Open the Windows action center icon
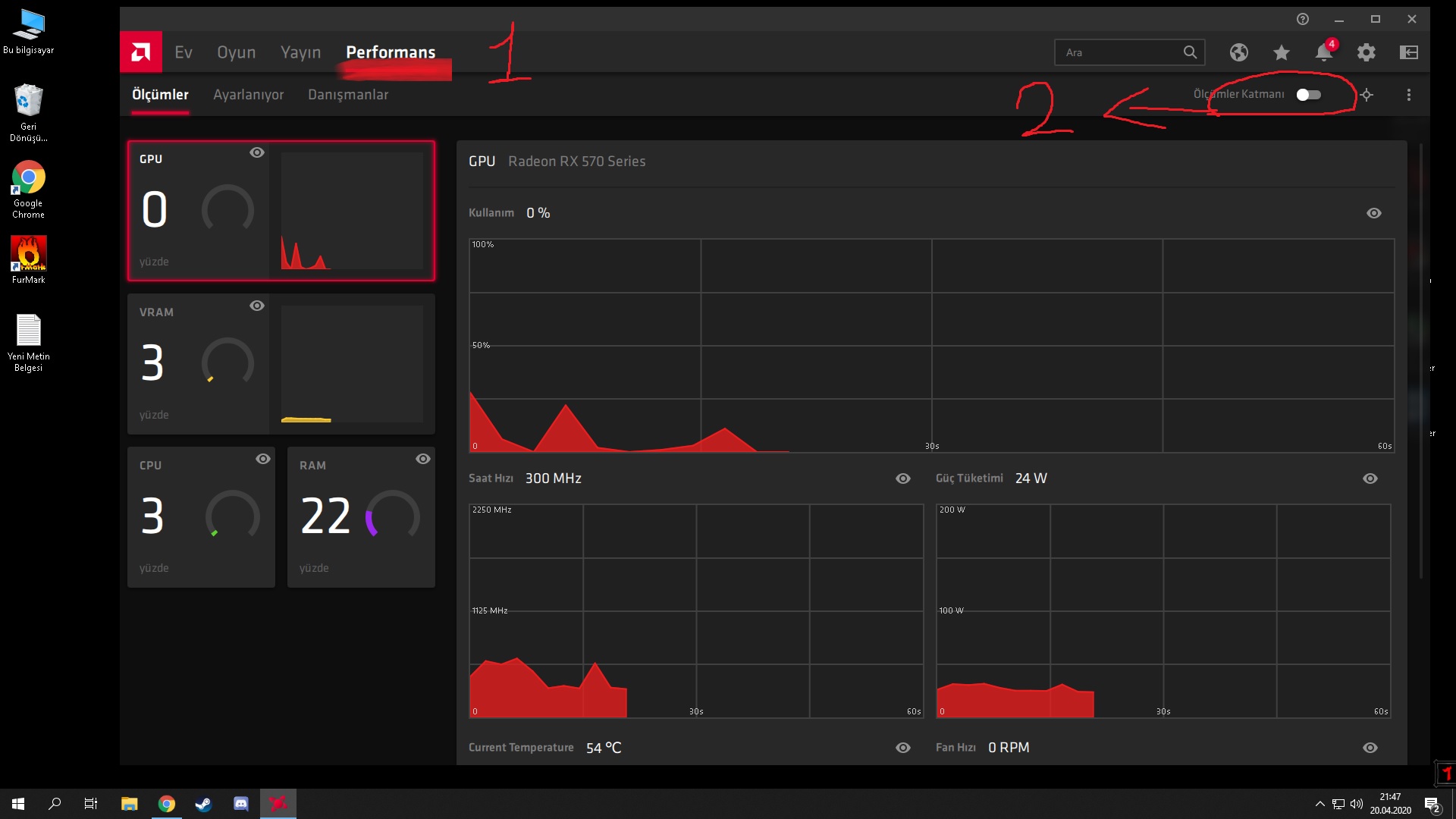Viewport: 1456px width, 819px height. pos(1432,805)
